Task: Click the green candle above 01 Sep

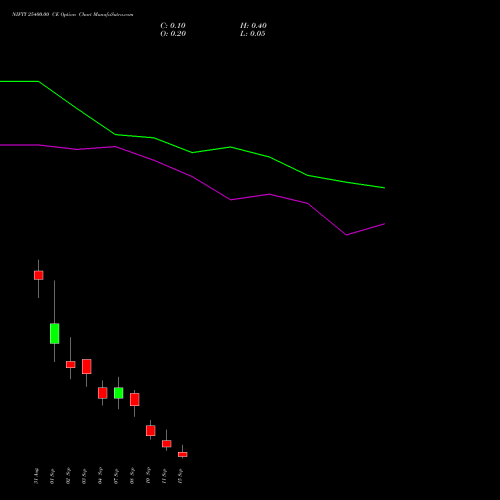Action: (55, 333)
